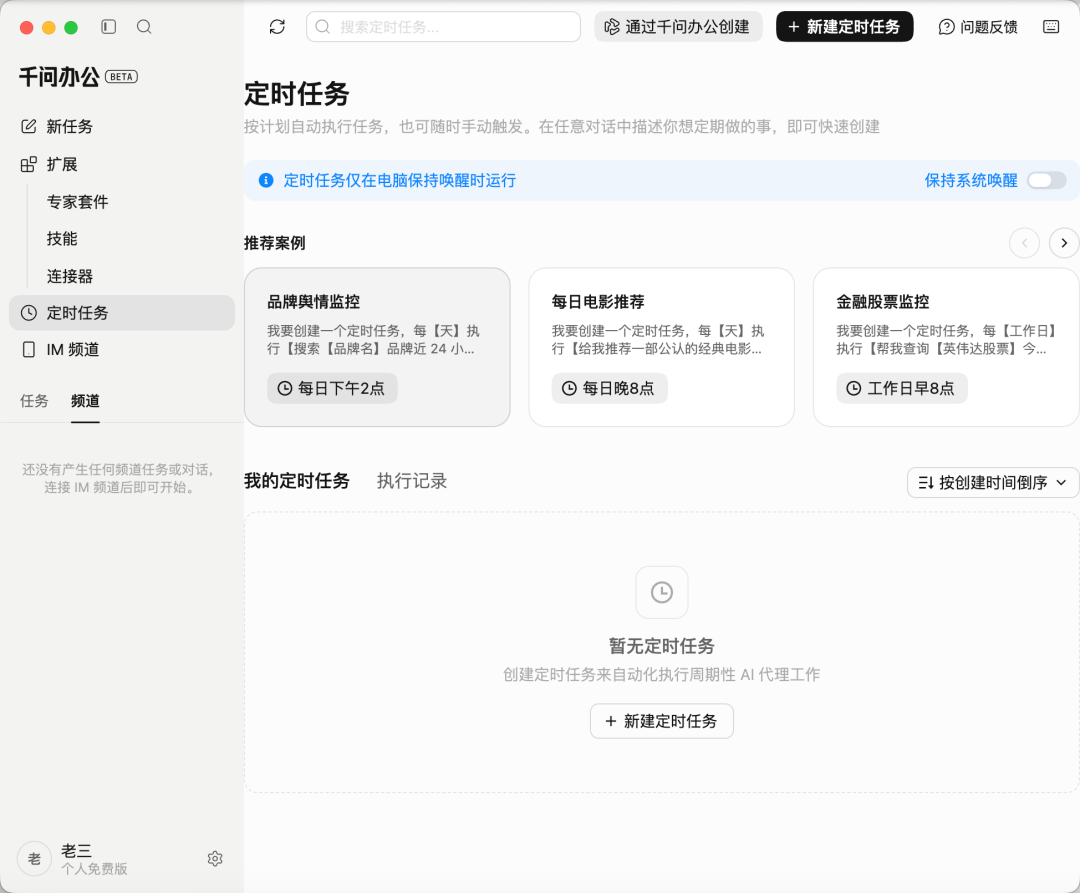Enable 保持系统唤醒 switch
This screenshot has height=893, width=1080.
[x=1046, y=180]
